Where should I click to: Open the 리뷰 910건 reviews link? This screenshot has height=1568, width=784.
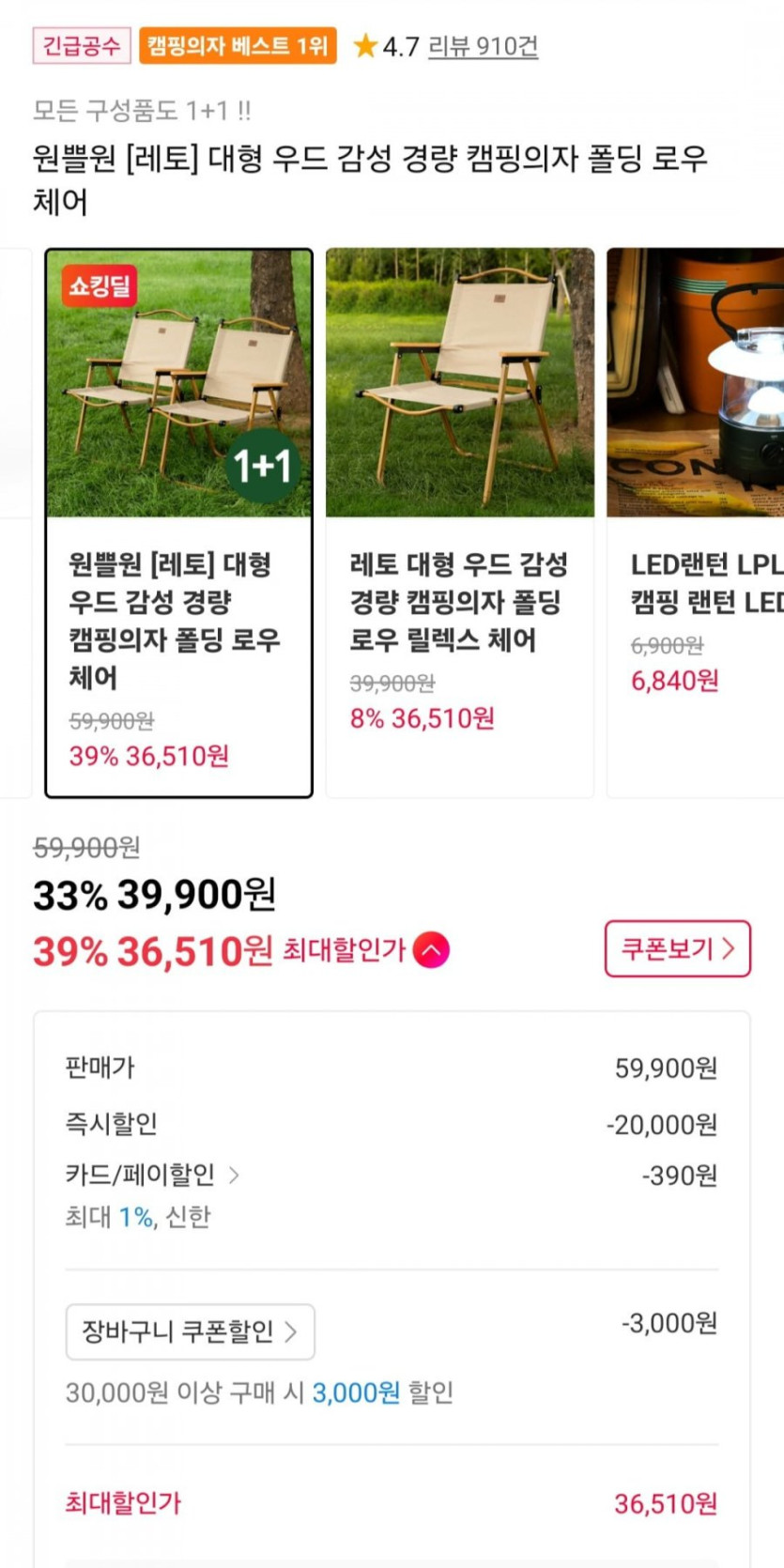(x=483, y=46)
